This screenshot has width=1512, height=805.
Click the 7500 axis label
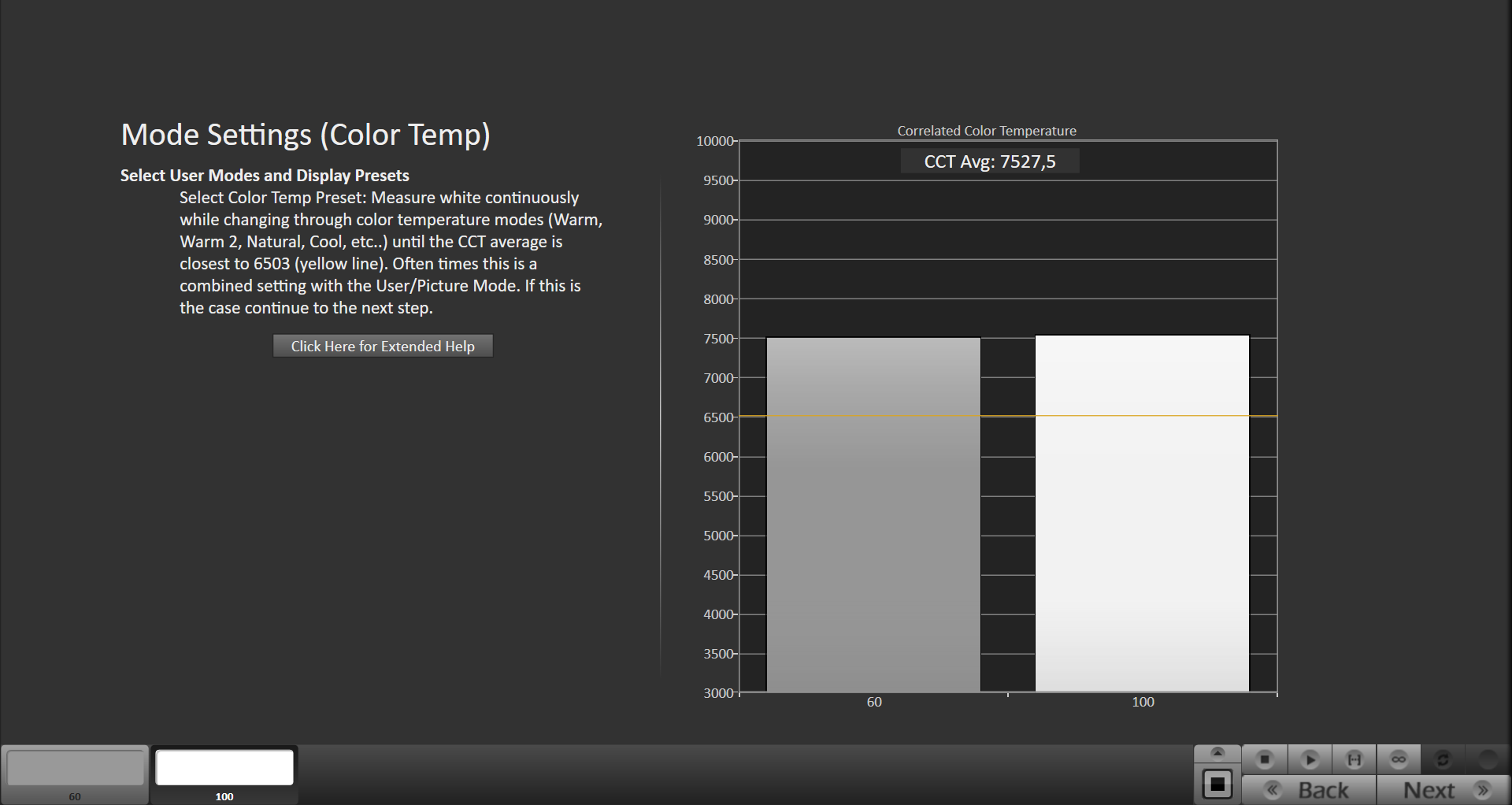[x=718, y=339]
